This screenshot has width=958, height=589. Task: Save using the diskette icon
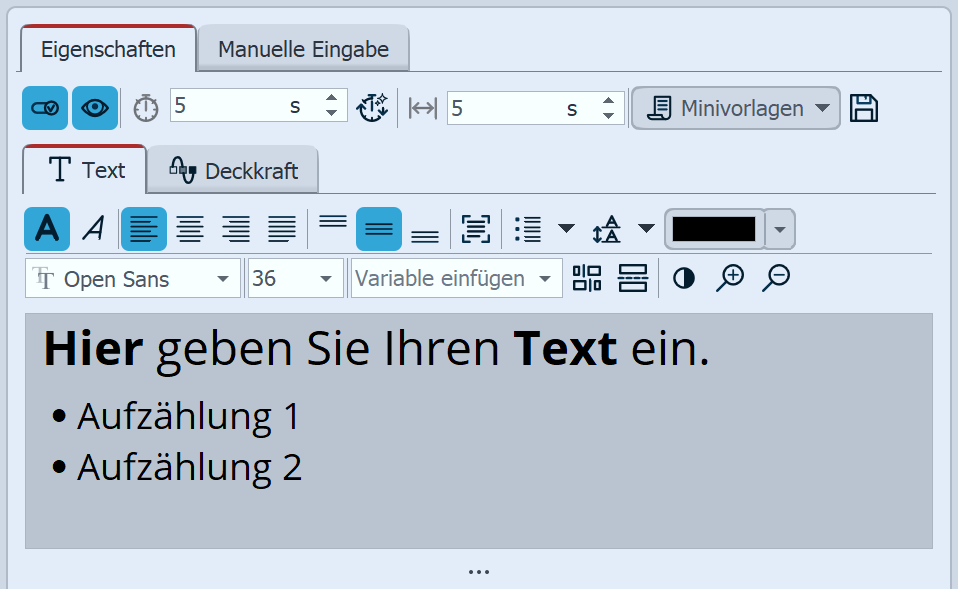coord(864,107)
